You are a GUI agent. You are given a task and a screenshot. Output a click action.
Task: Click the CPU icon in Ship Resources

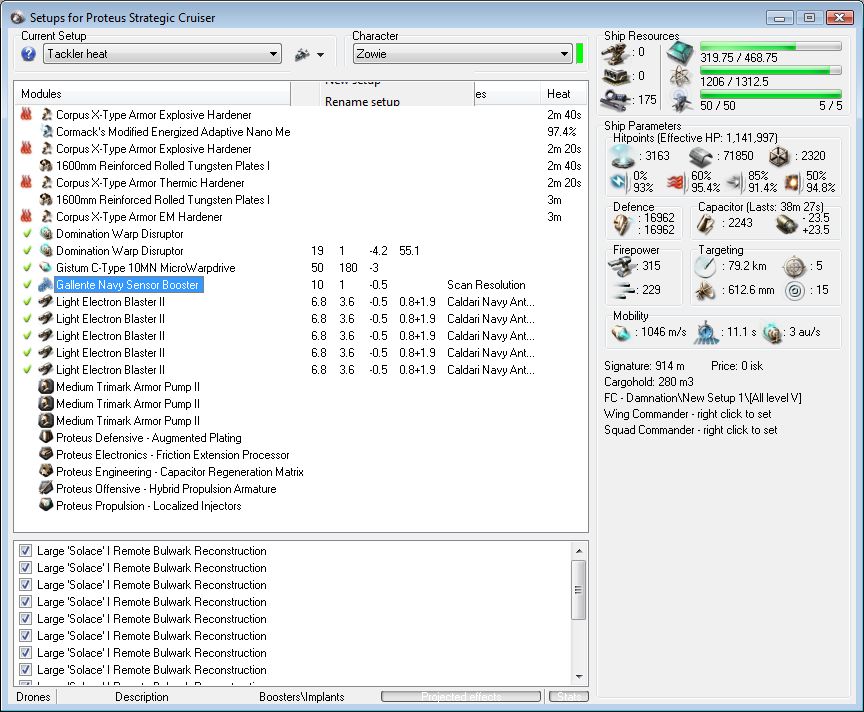click(x=680, y=54)
